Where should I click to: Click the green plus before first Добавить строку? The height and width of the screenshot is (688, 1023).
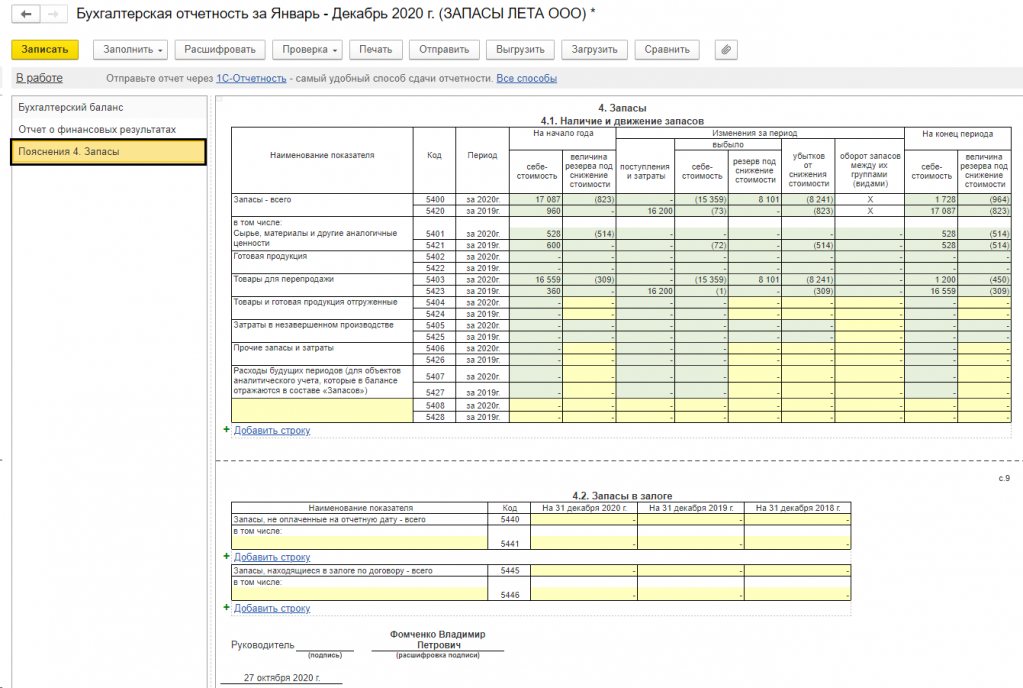point(226,430)
